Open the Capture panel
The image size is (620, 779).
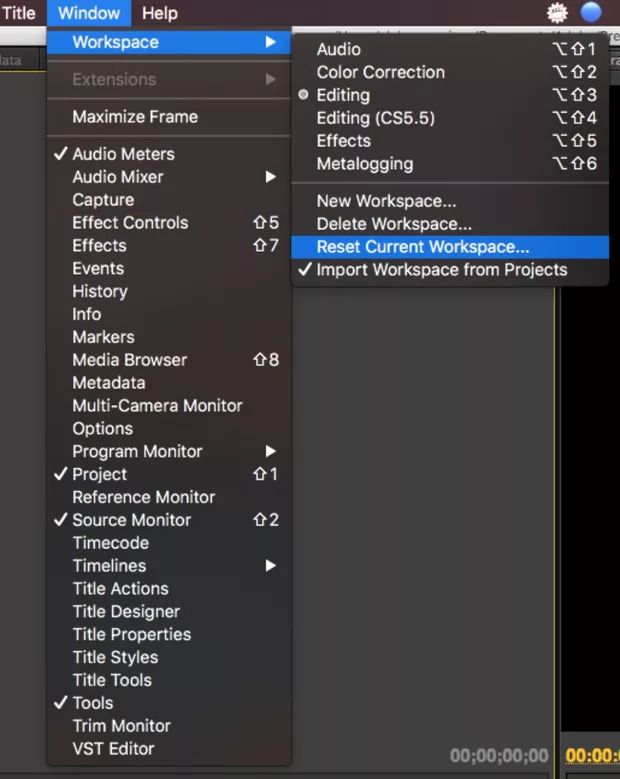click(x=169, y=200)
